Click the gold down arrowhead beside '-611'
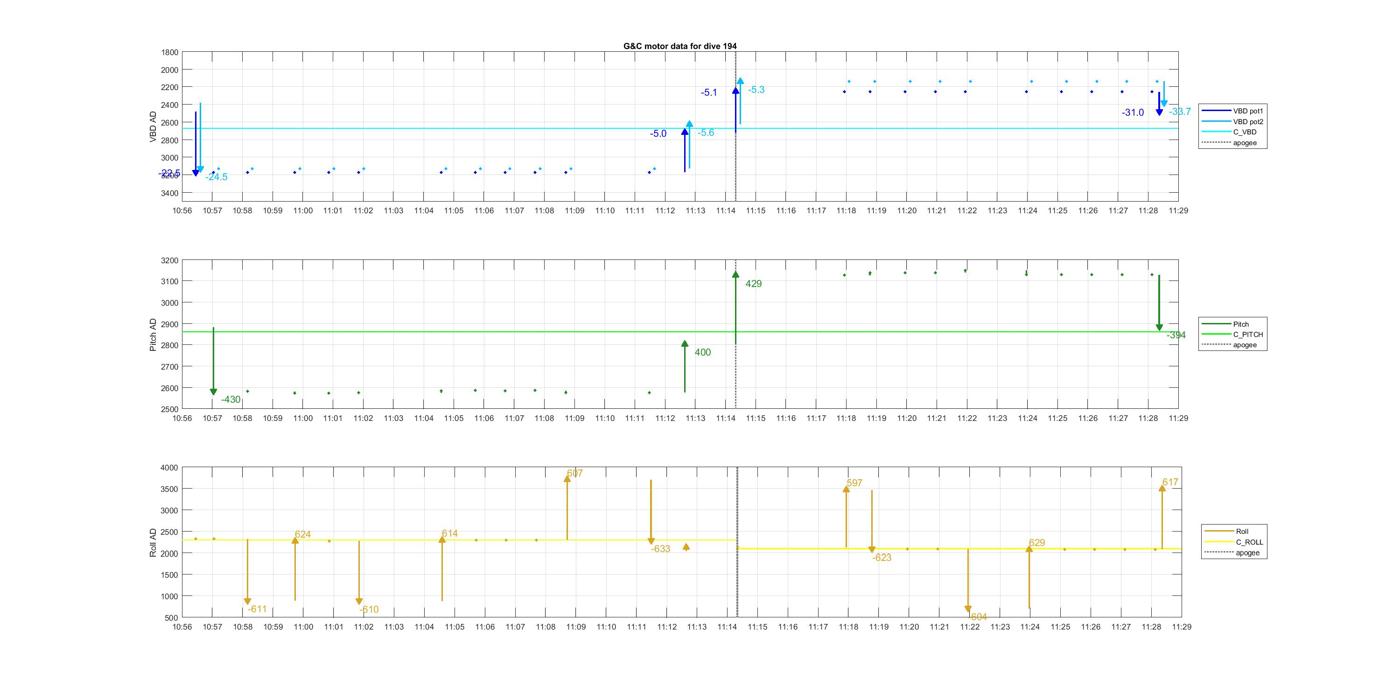The height and width of the screenshot is (693, 1400). 247,602
